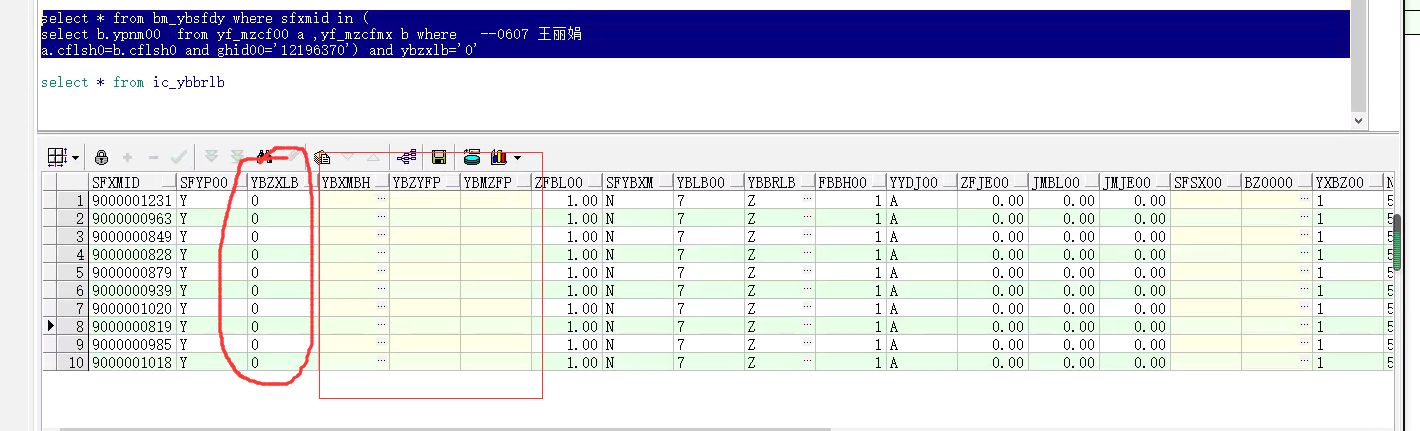Image resolution: width=1420 pixels, height=431 pixels.
Task: Click cell 9000000879 in SFXMID column
Action: 132,272
